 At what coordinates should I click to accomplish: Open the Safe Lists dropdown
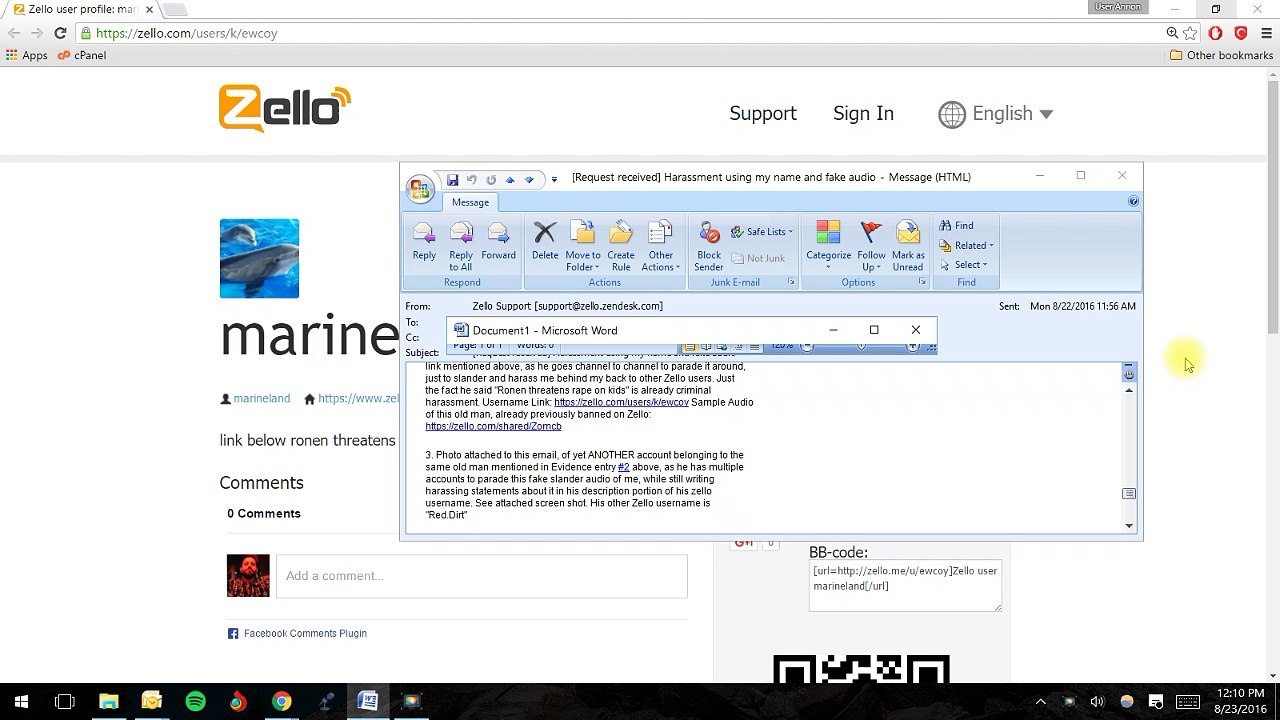tap(763, 232)
